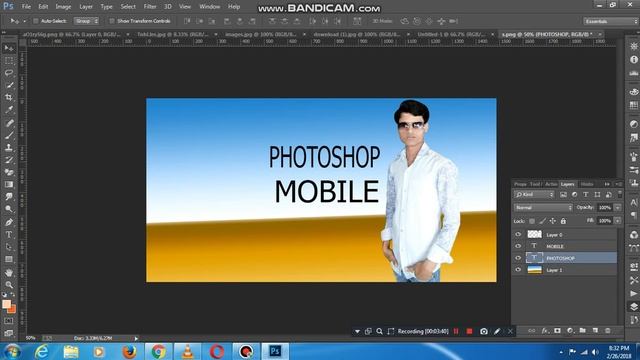Enable the Auto-Select checkbox
The width and height of the screenshot is (640, 360).
click(x=36, y=21)
